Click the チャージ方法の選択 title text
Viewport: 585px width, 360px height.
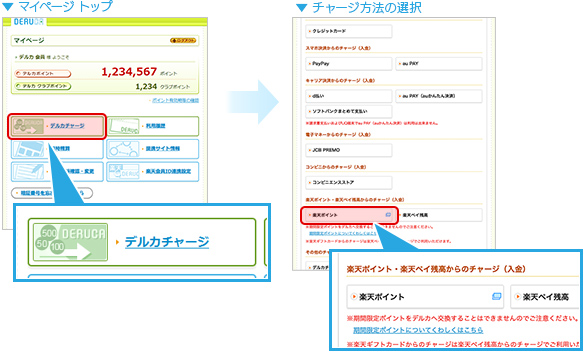(367, 7)
